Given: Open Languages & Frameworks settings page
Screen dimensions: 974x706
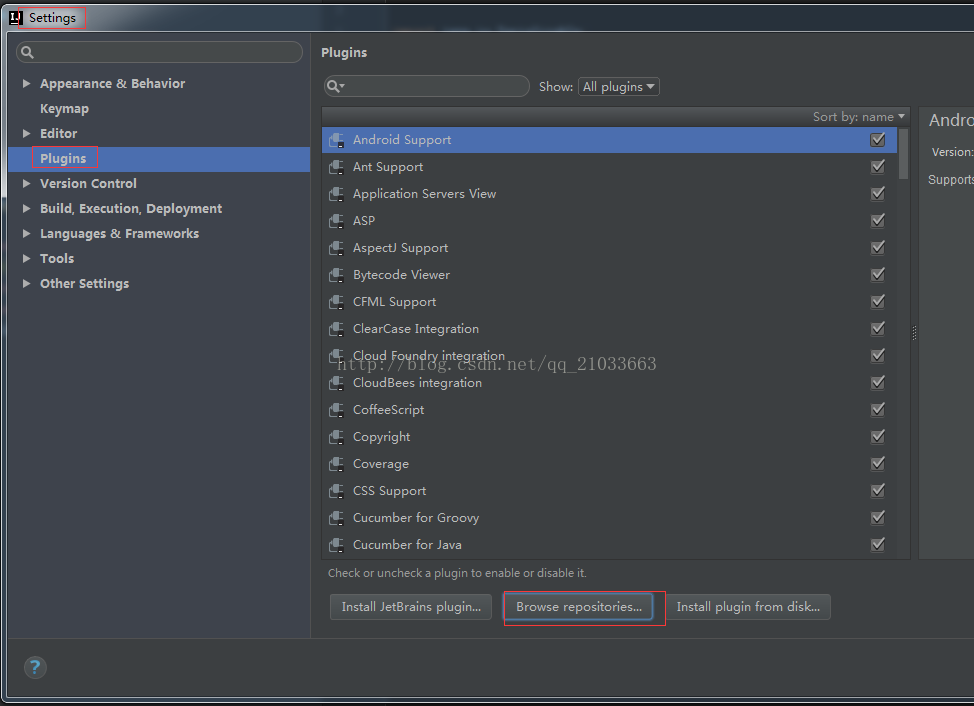Looking at the screenshot, I should (x=119, y=233).
